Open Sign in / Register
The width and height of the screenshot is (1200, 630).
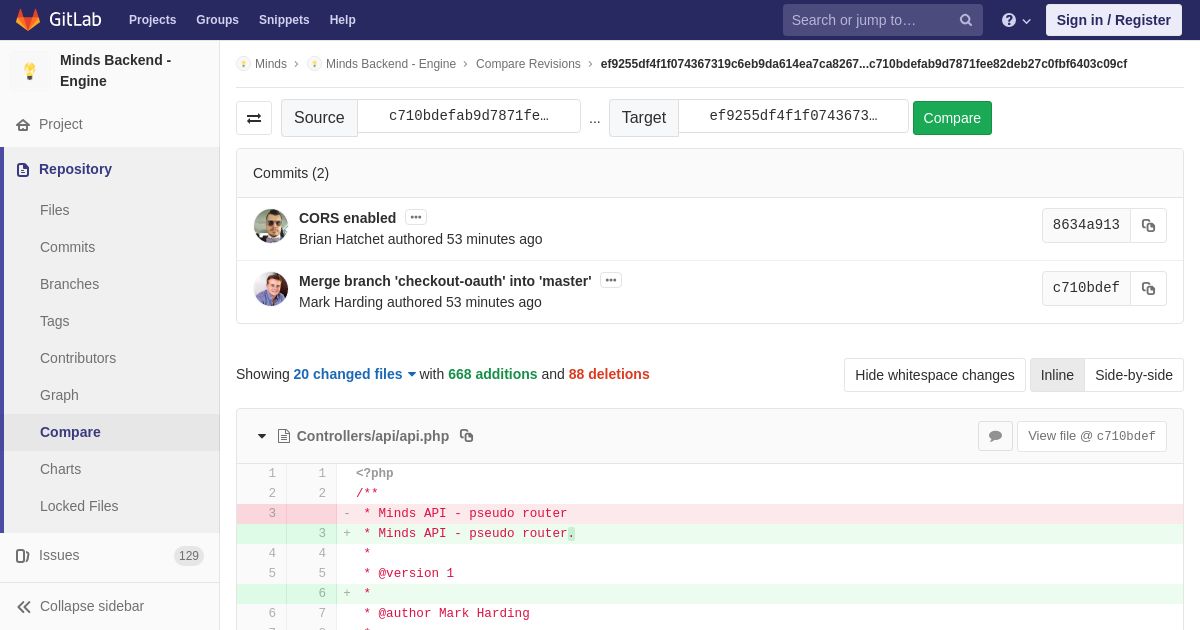(x=1113, y=20)
